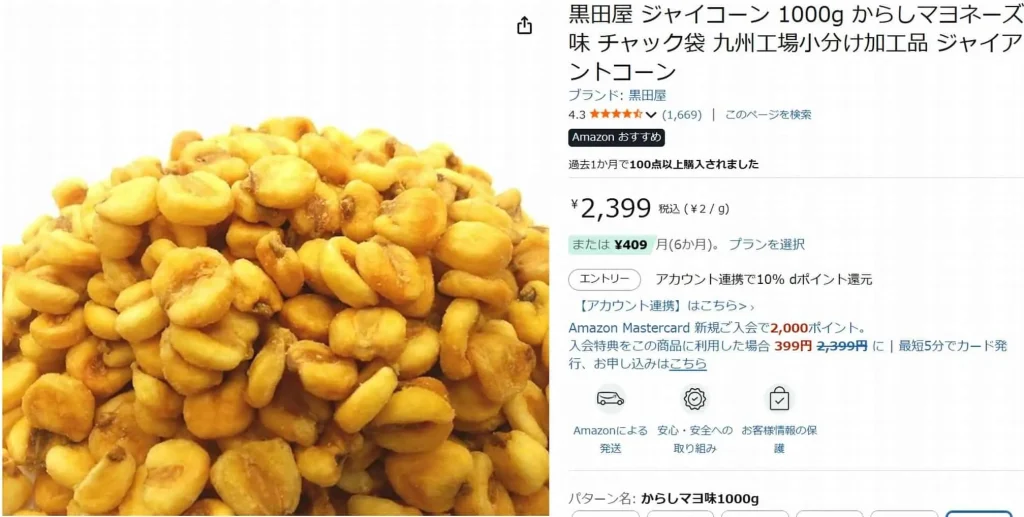Click 安心・安全への取り組み label
Screen dimensions: 1024x517
point(695,439)
